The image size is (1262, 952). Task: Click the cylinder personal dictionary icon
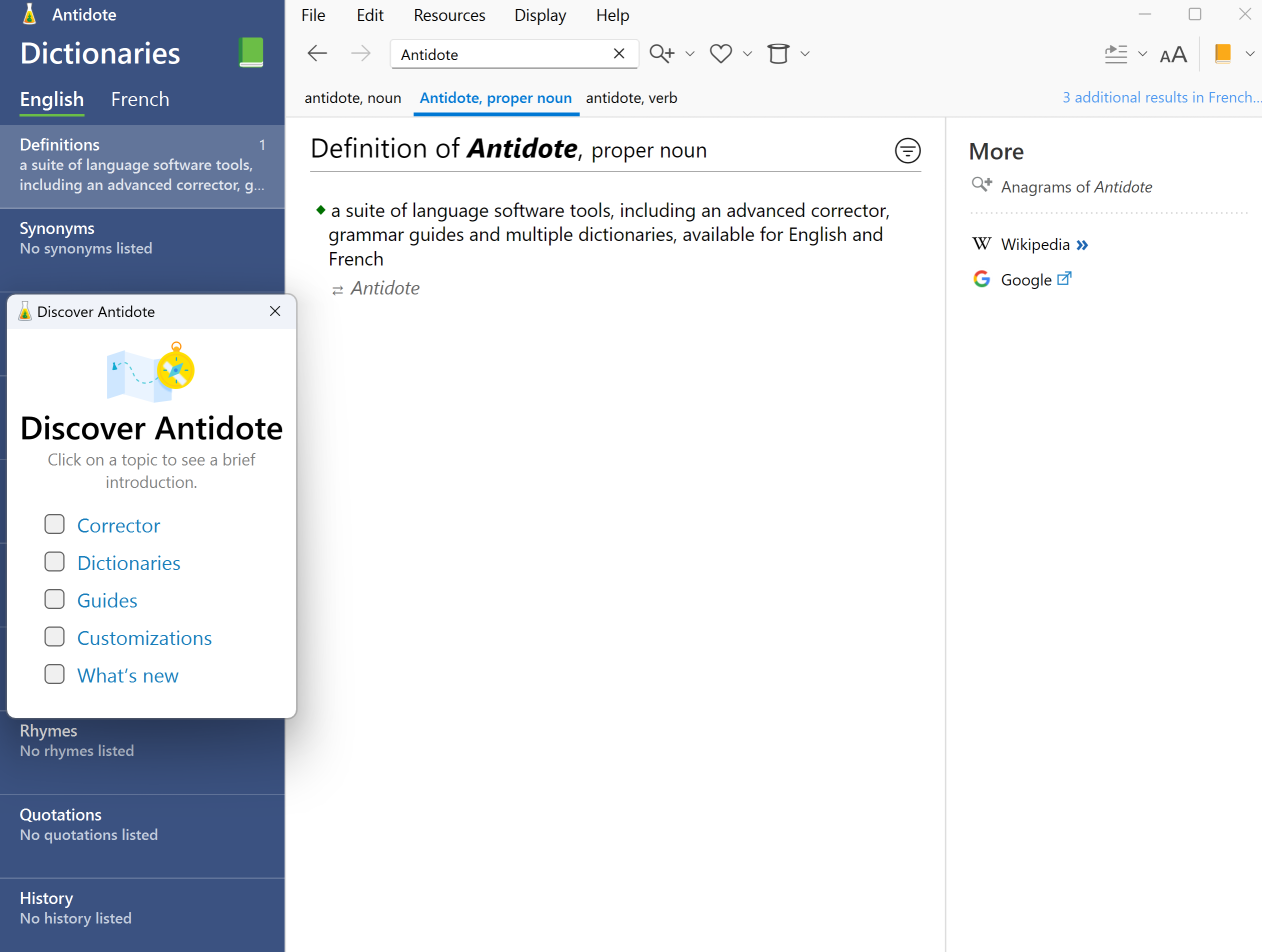point(778,54)
